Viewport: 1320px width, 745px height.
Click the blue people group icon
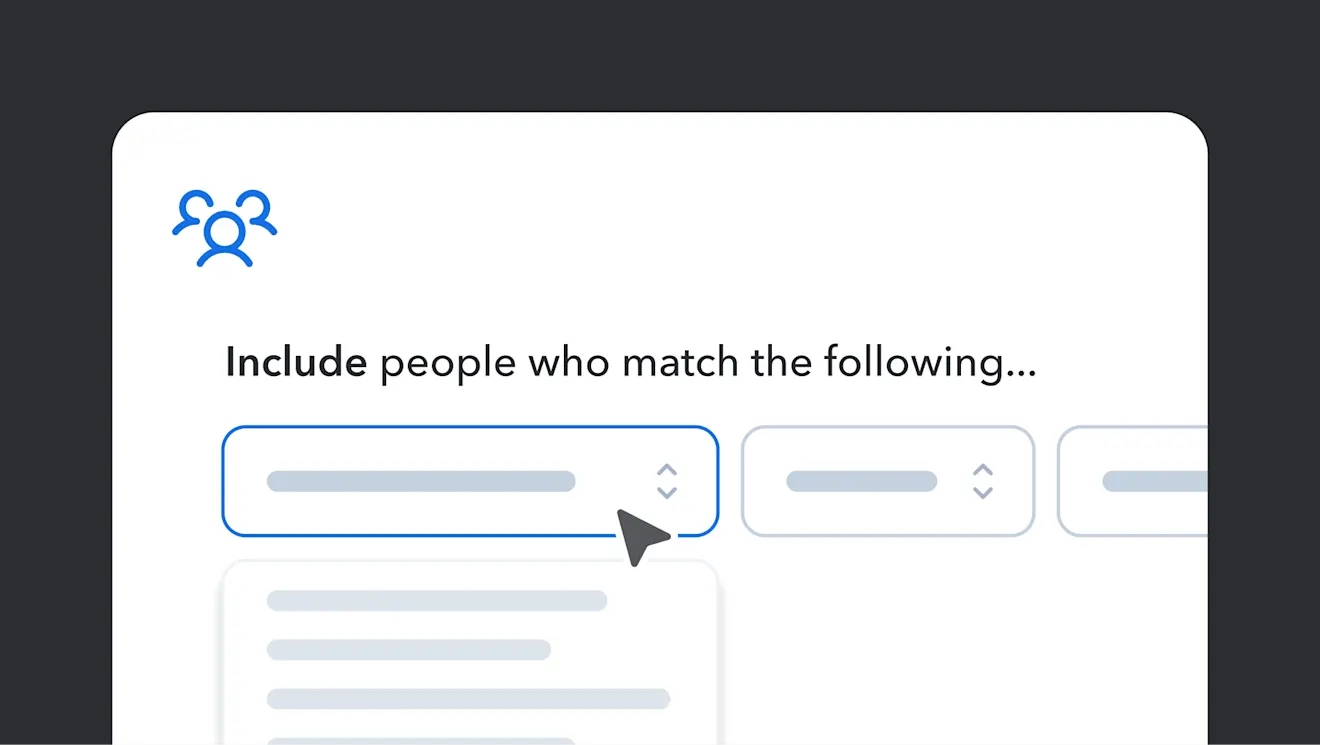click(x=224, y=227)
